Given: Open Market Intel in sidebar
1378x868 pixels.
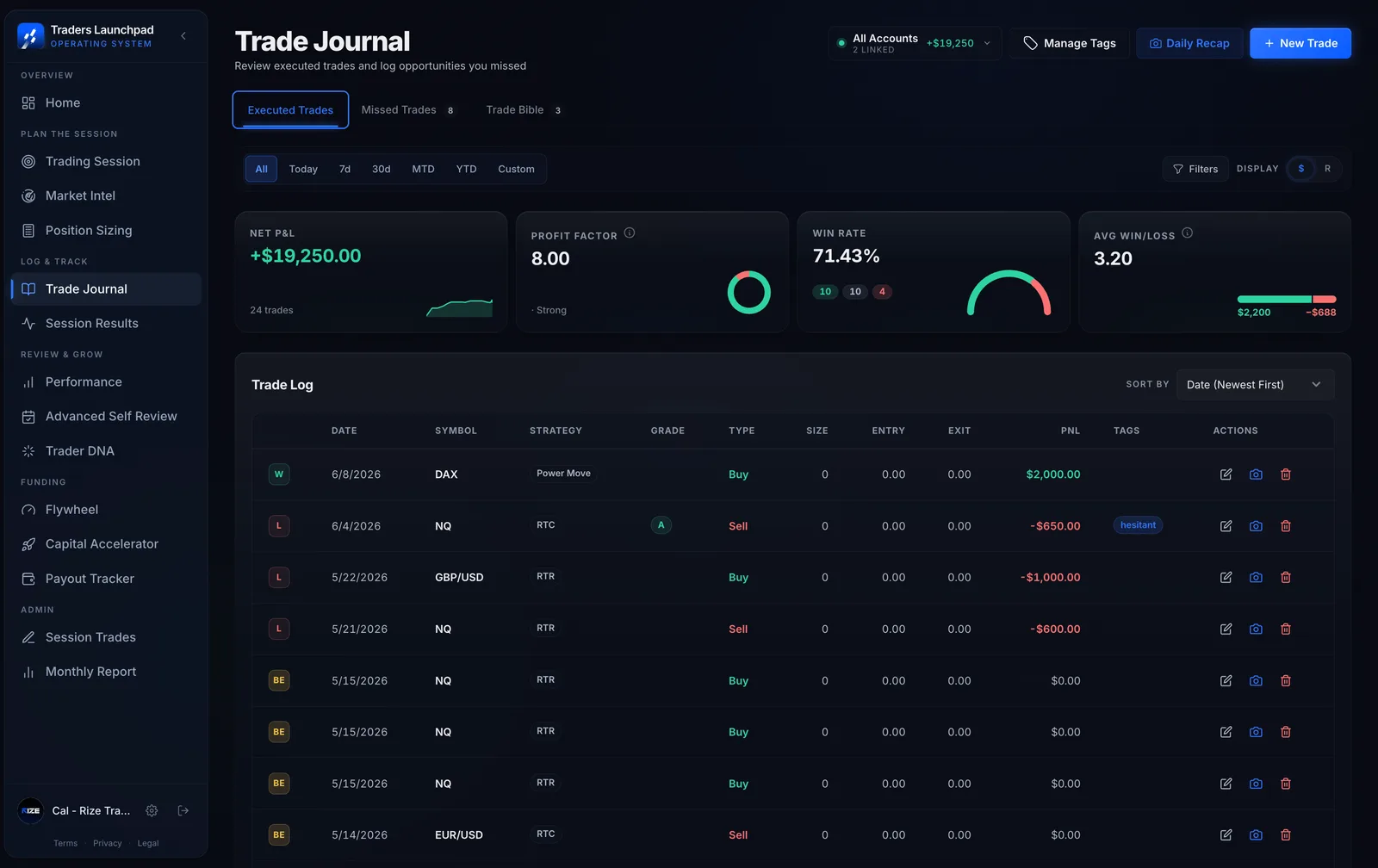Looking at the screenshot, I should 106,196.
